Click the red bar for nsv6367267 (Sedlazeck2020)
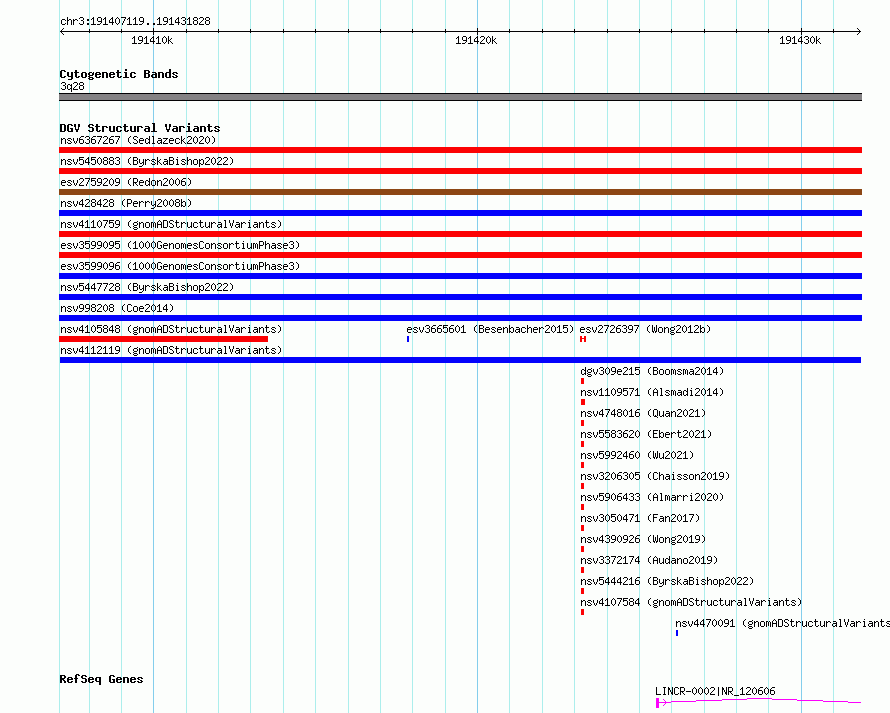890x713 pixels. pyautogui.click(x=460, y=150)
